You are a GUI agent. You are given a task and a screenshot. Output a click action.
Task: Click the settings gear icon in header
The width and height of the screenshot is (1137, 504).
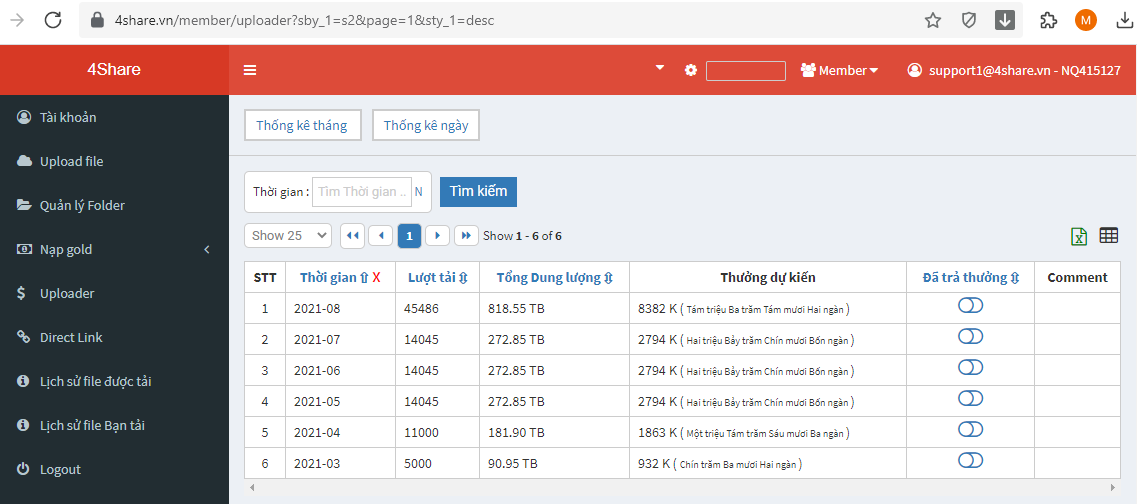coord(690,70)
